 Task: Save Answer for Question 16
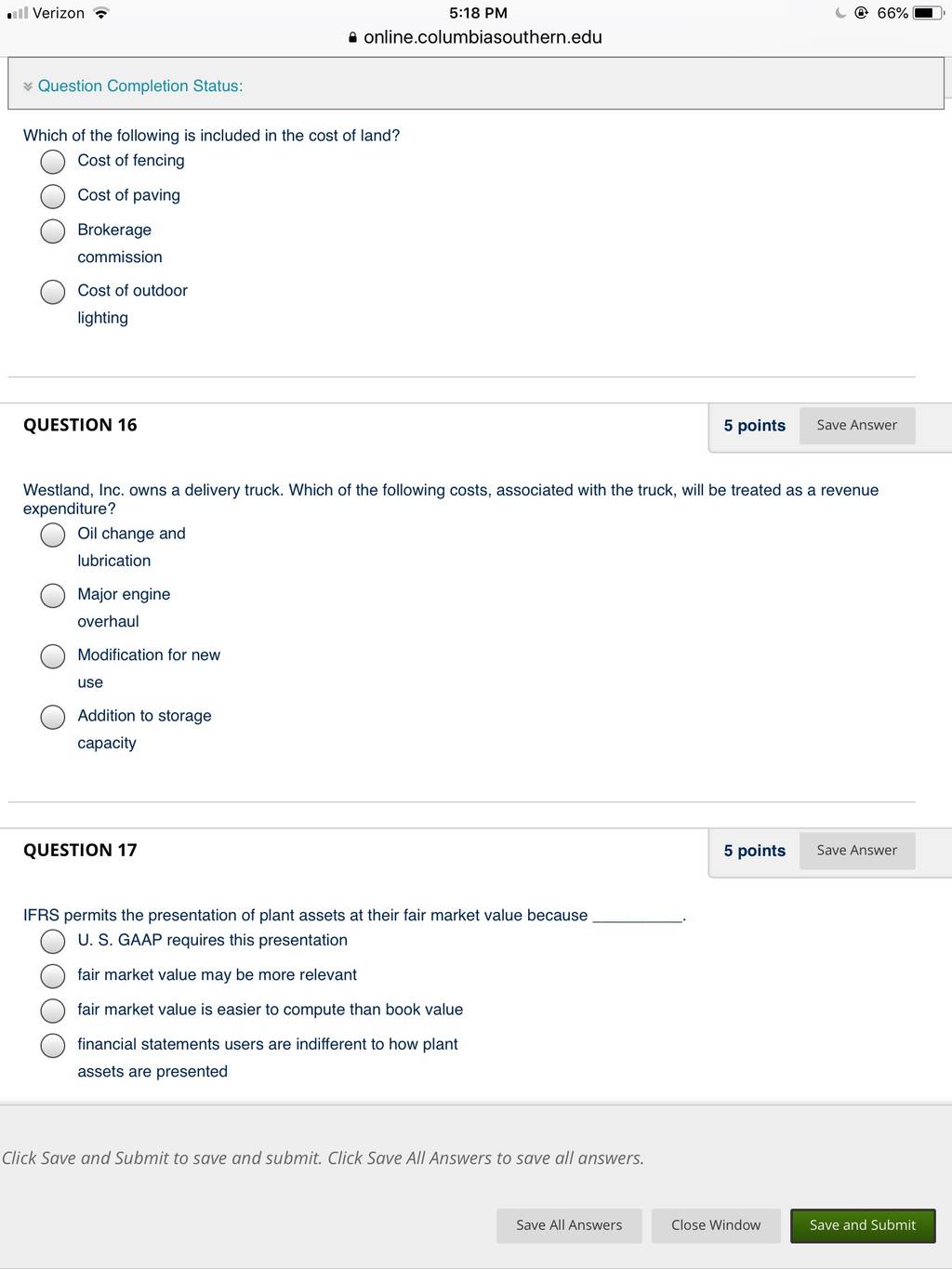(x=857, y=425)
